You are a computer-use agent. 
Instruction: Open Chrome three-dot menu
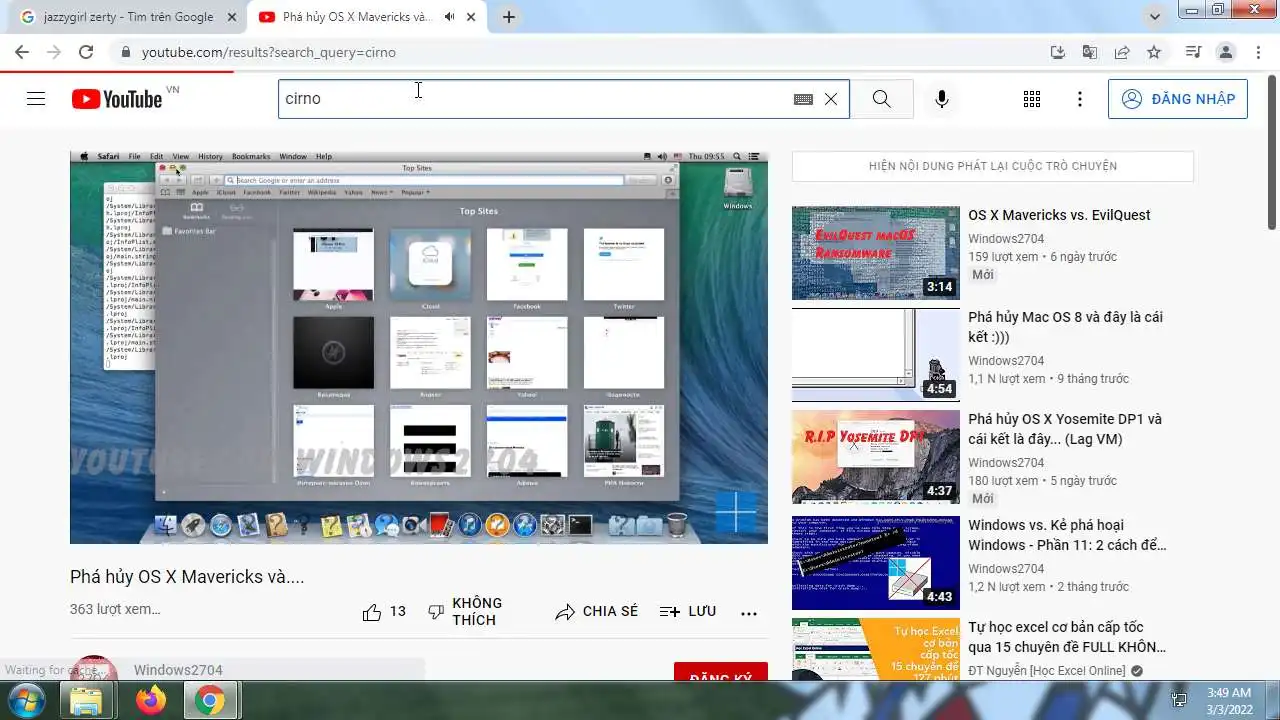tap(1257, 52)
